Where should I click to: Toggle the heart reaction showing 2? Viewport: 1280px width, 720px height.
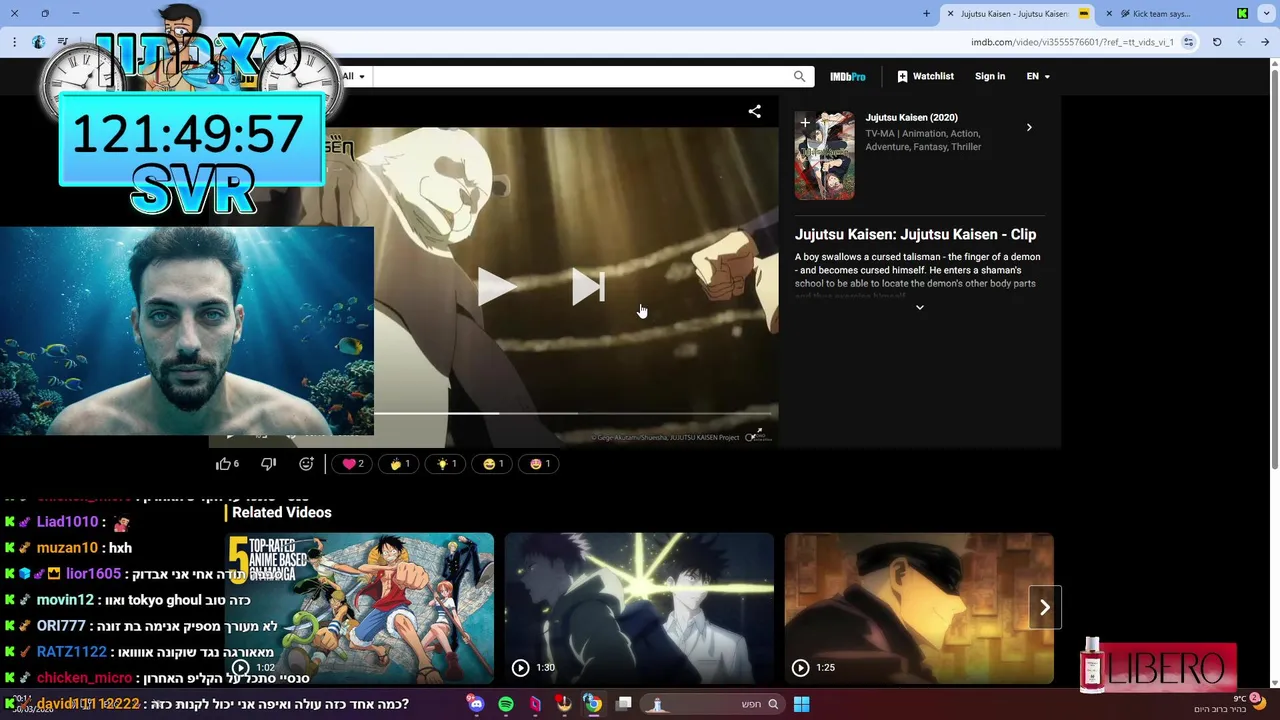tap(352, 464)
